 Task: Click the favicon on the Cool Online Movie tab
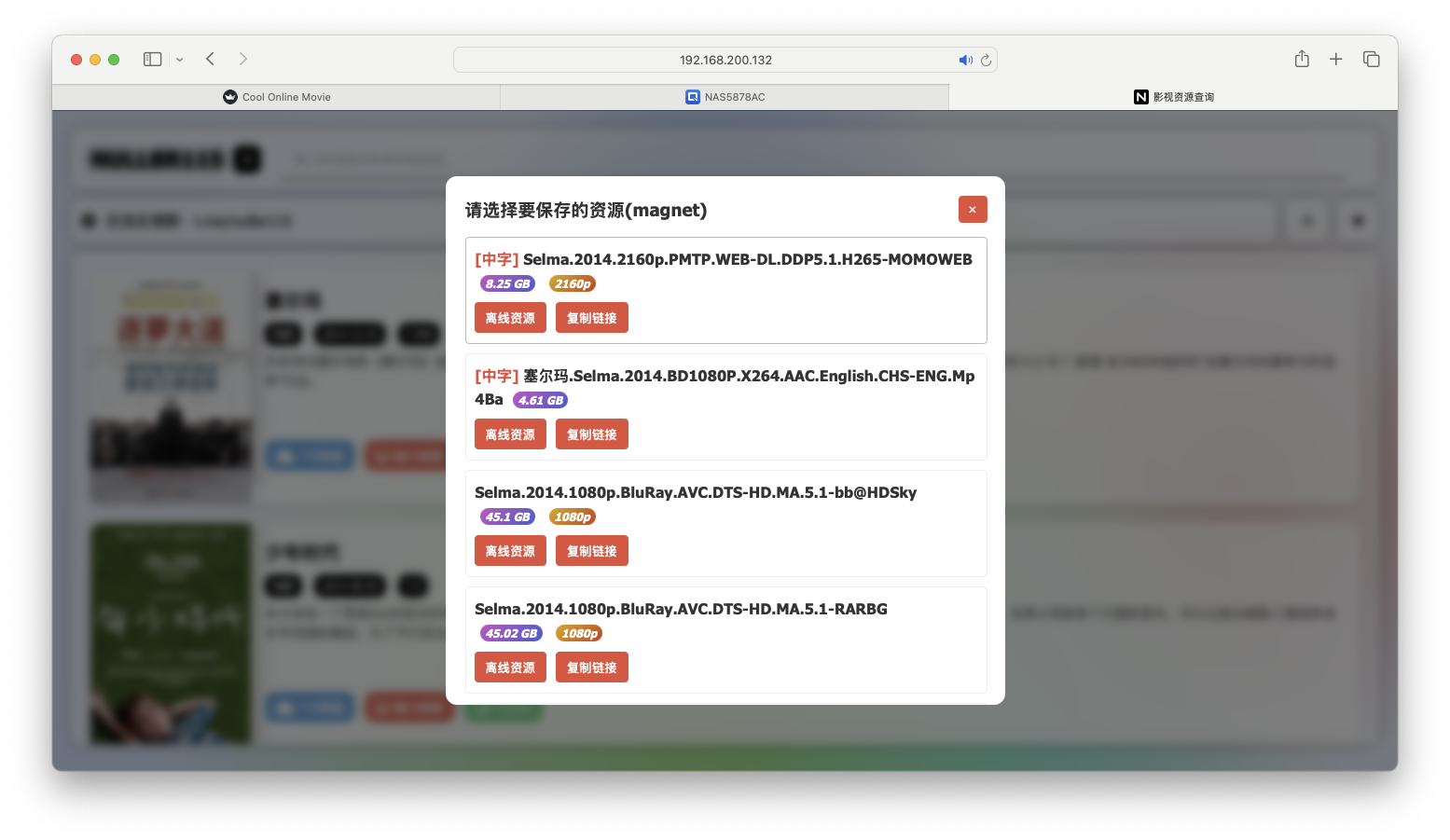point(229,96)
